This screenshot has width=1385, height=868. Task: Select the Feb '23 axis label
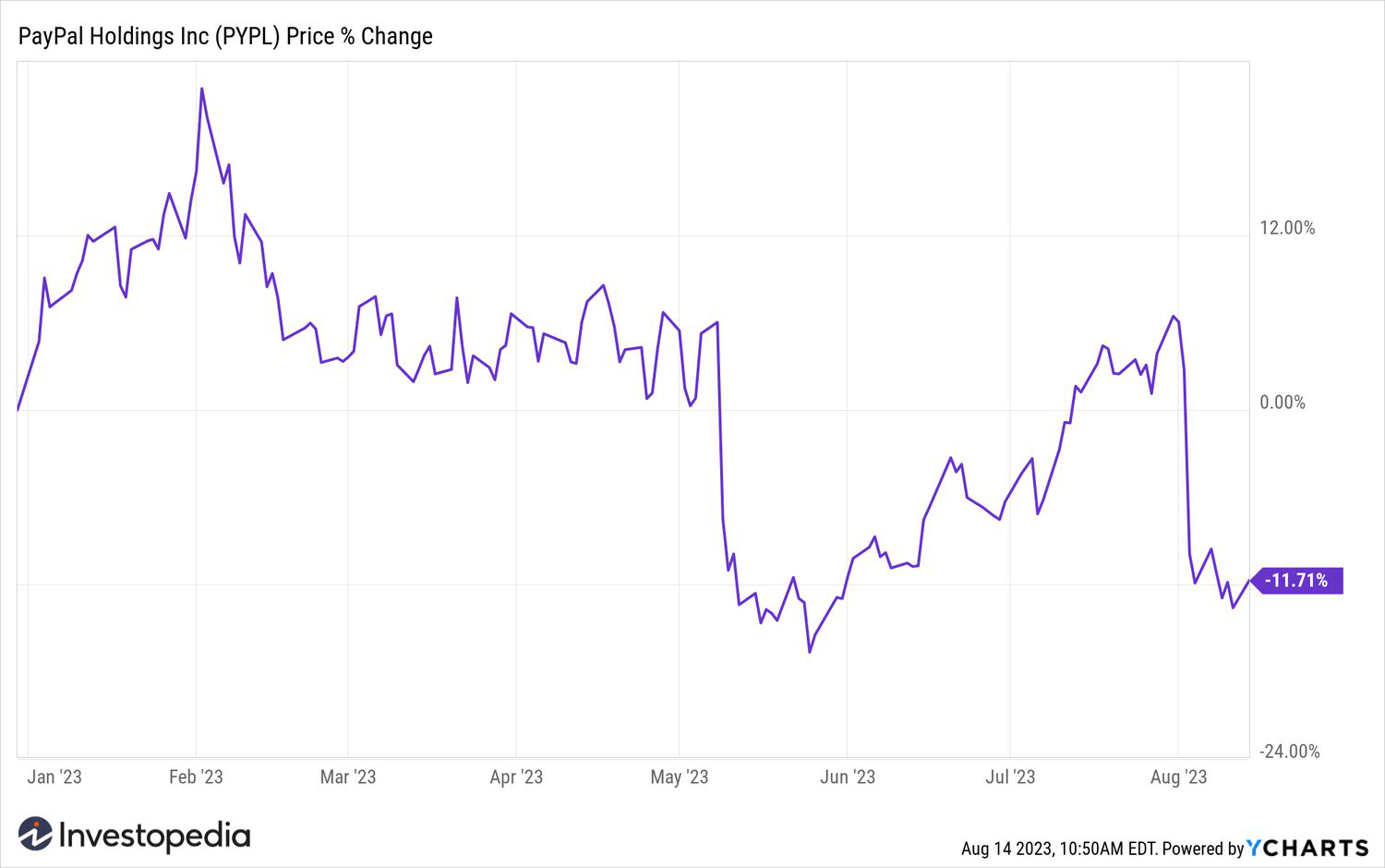[x=196, y=777]
